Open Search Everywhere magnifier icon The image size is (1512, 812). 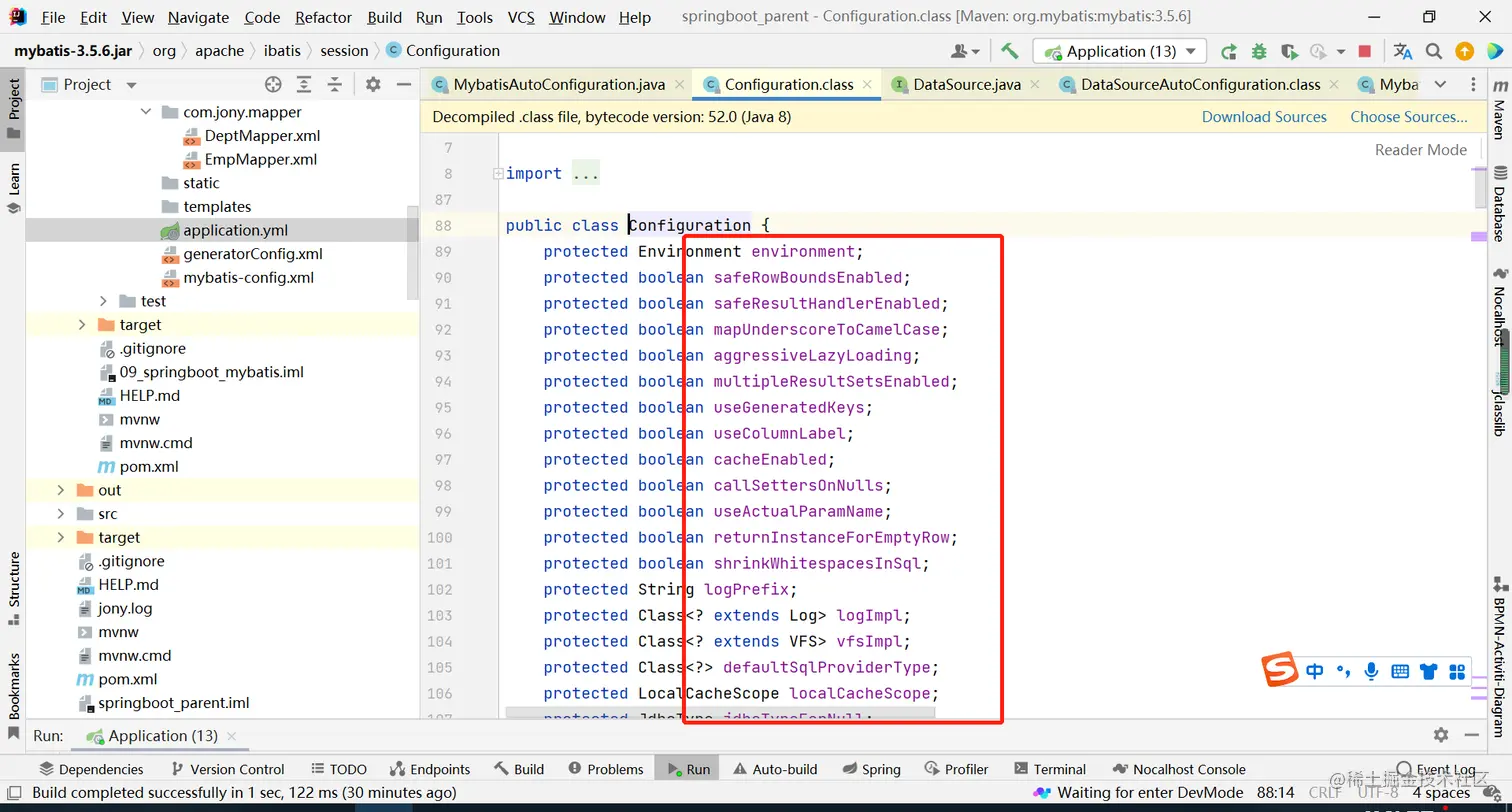click(1434, 51)
